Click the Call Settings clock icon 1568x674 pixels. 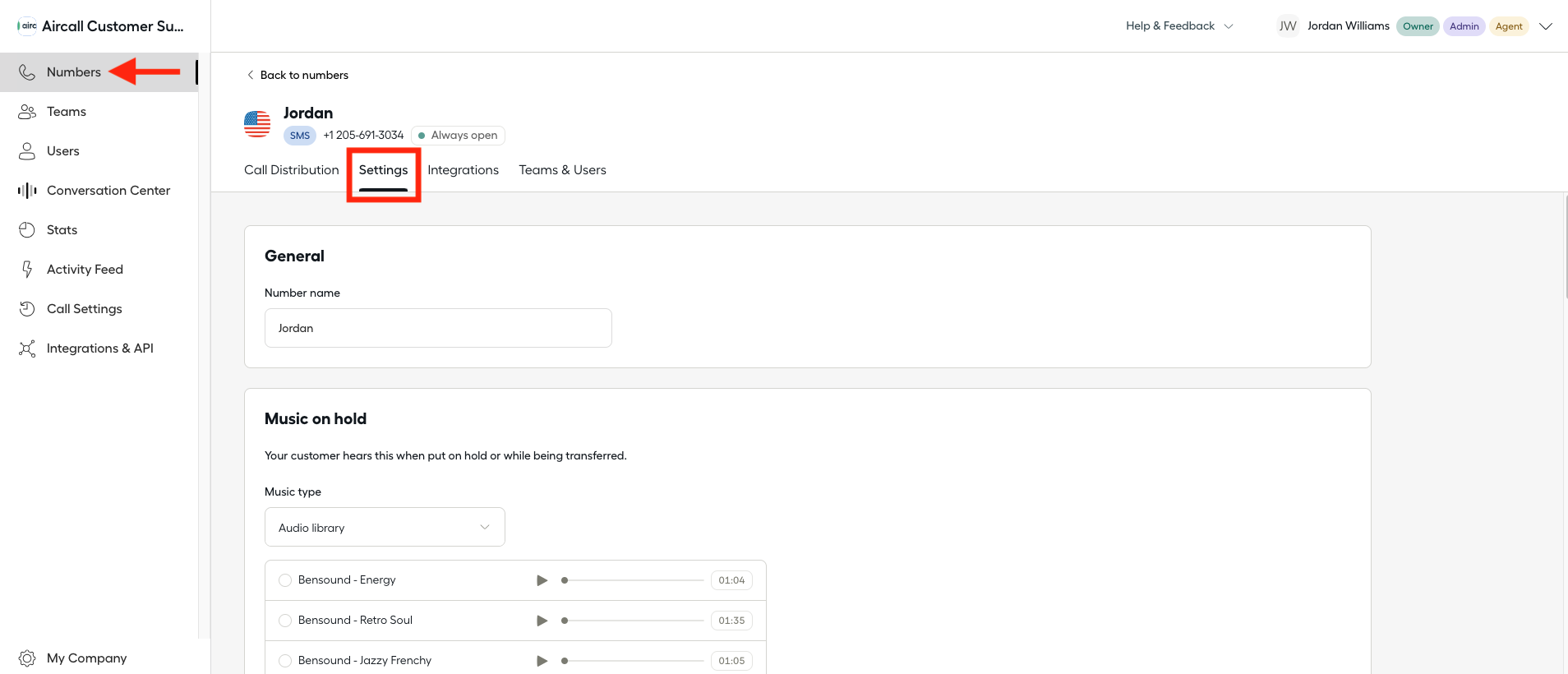coord(27,309)
